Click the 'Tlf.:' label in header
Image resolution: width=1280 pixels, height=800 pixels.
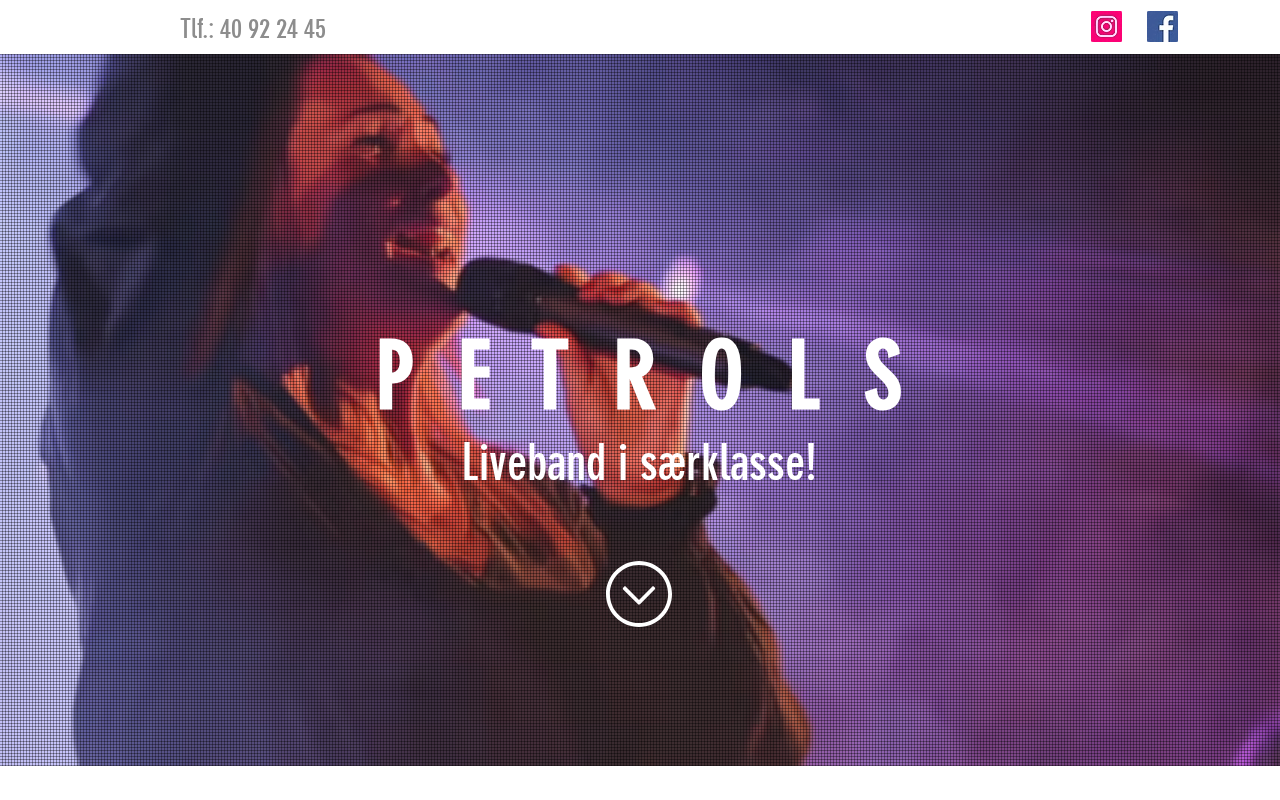coord(197,29)
